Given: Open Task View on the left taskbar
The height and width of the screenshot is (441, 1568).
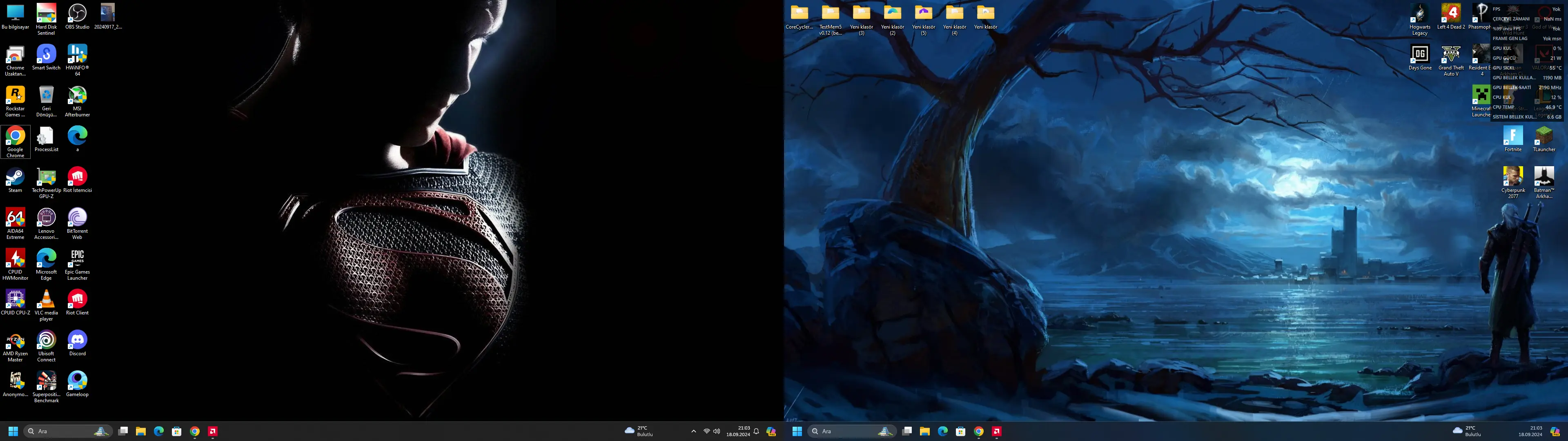Looking at the screenshot, I should [x=123, y=431].
